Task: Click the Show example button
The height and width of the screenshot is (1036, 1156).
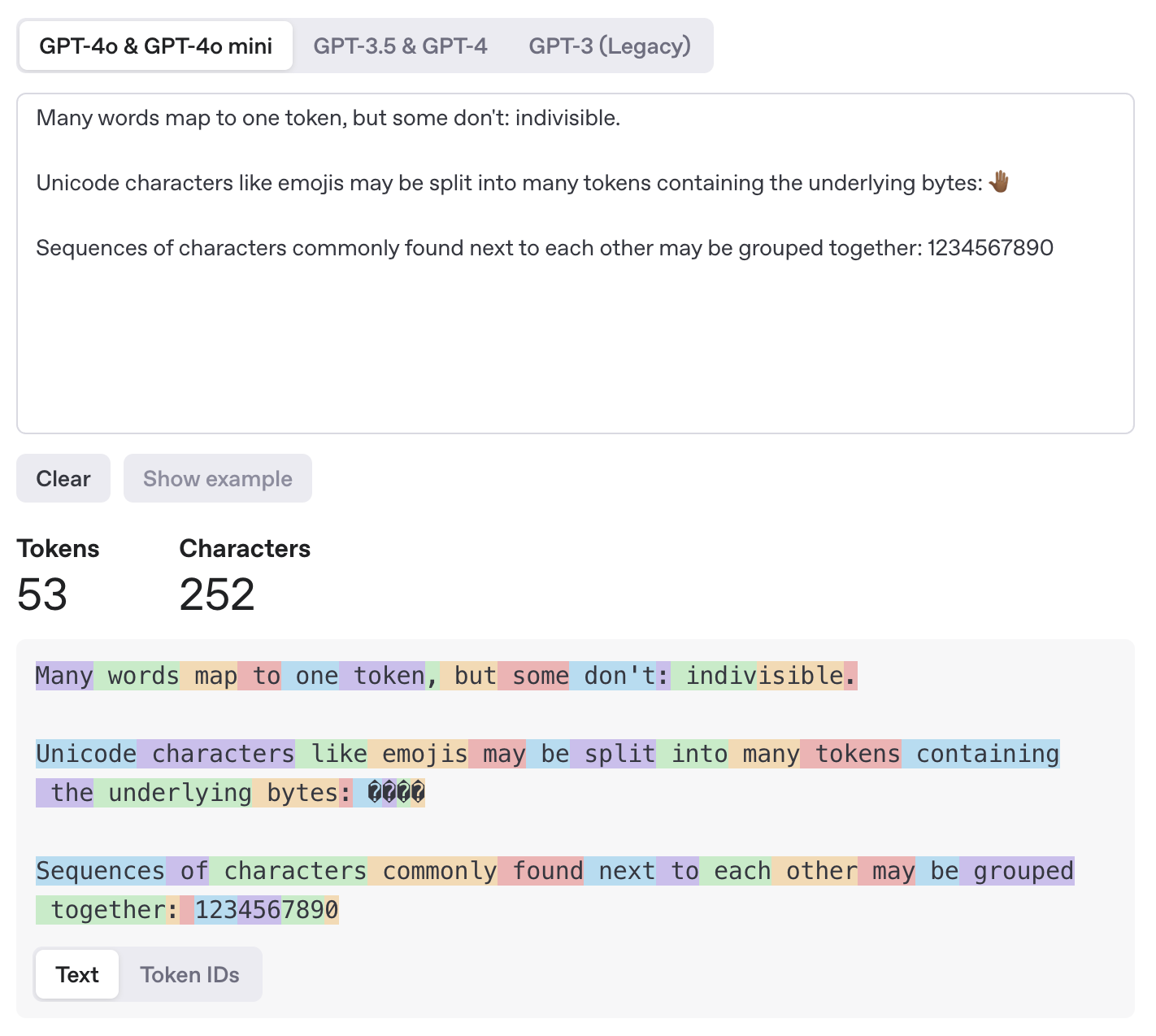Action: (217, 478)
